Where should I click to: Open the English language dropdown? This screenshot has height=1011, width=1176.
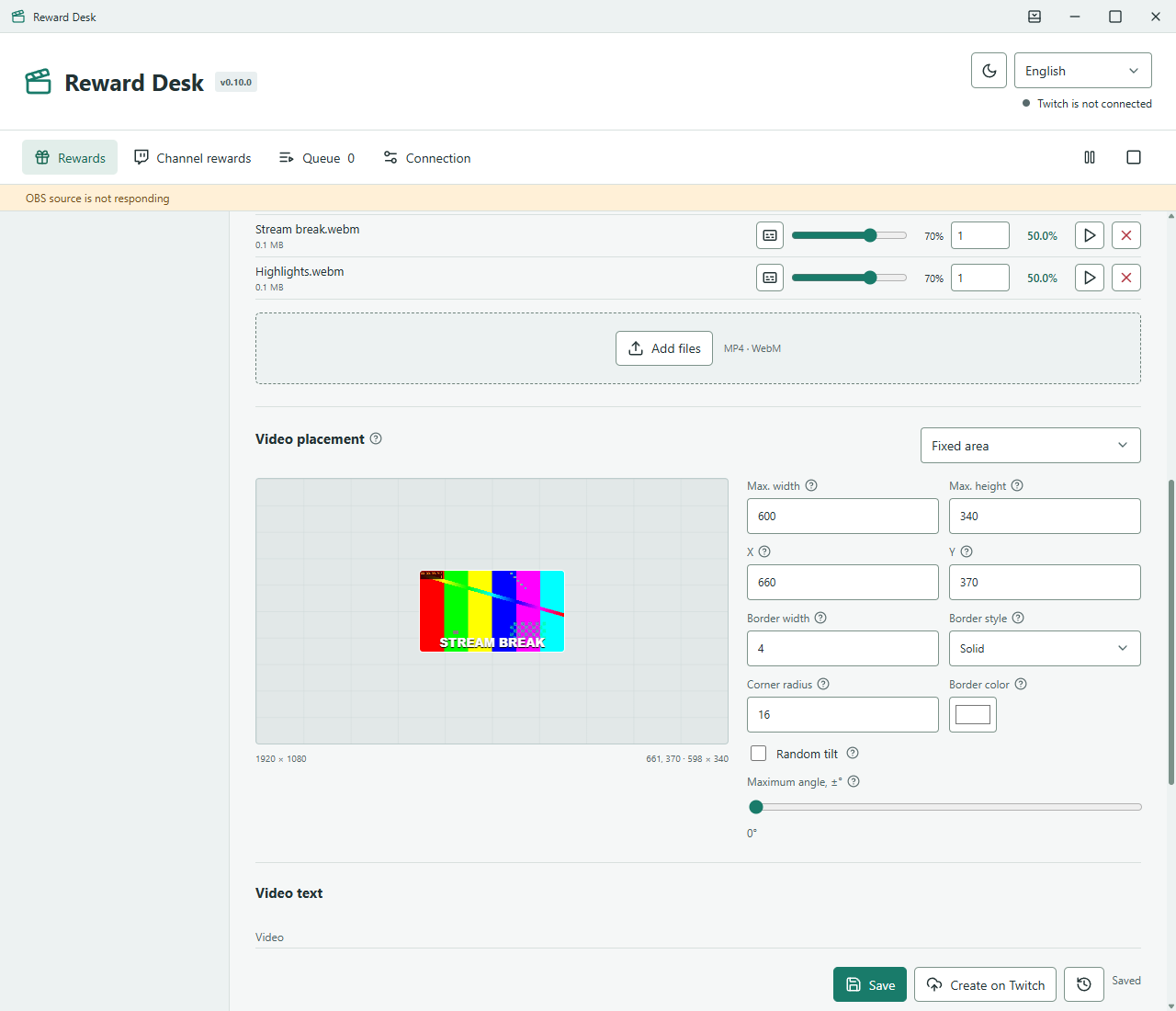click(1082, 71)
